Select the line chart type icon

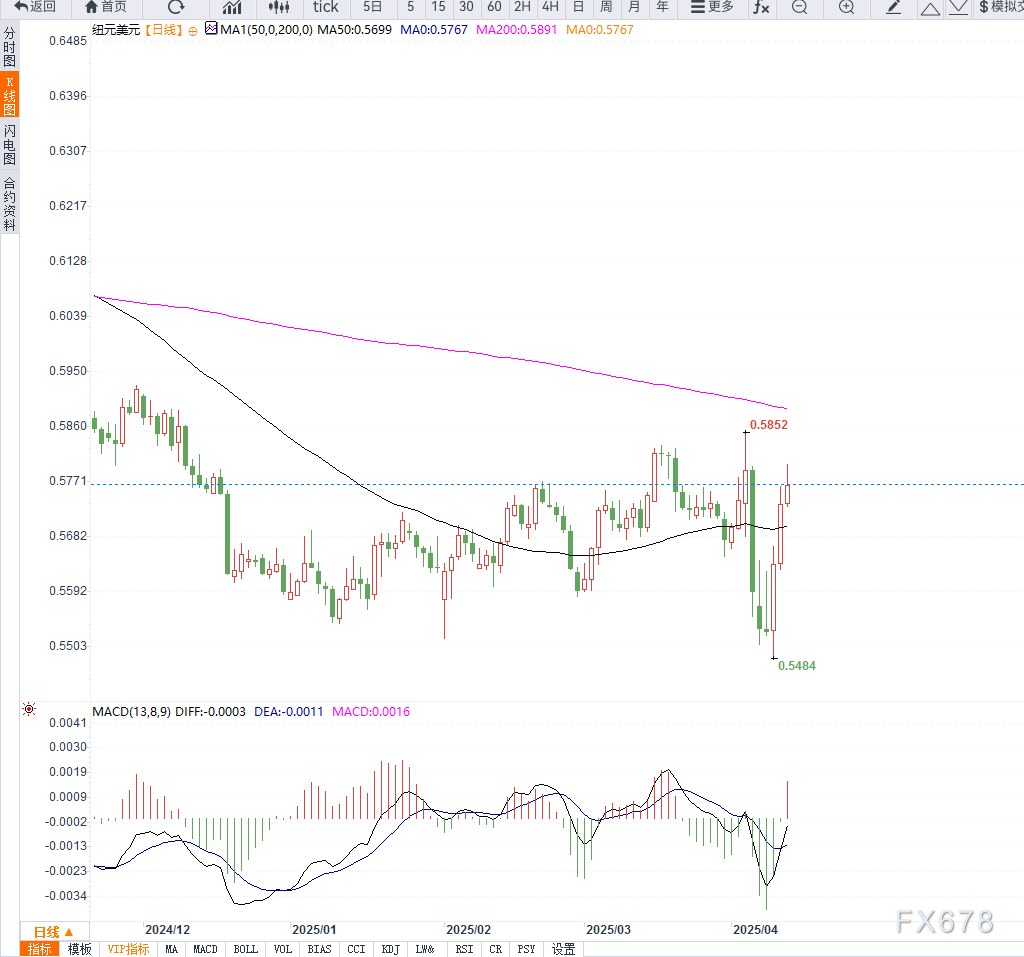tap(232, 7)
